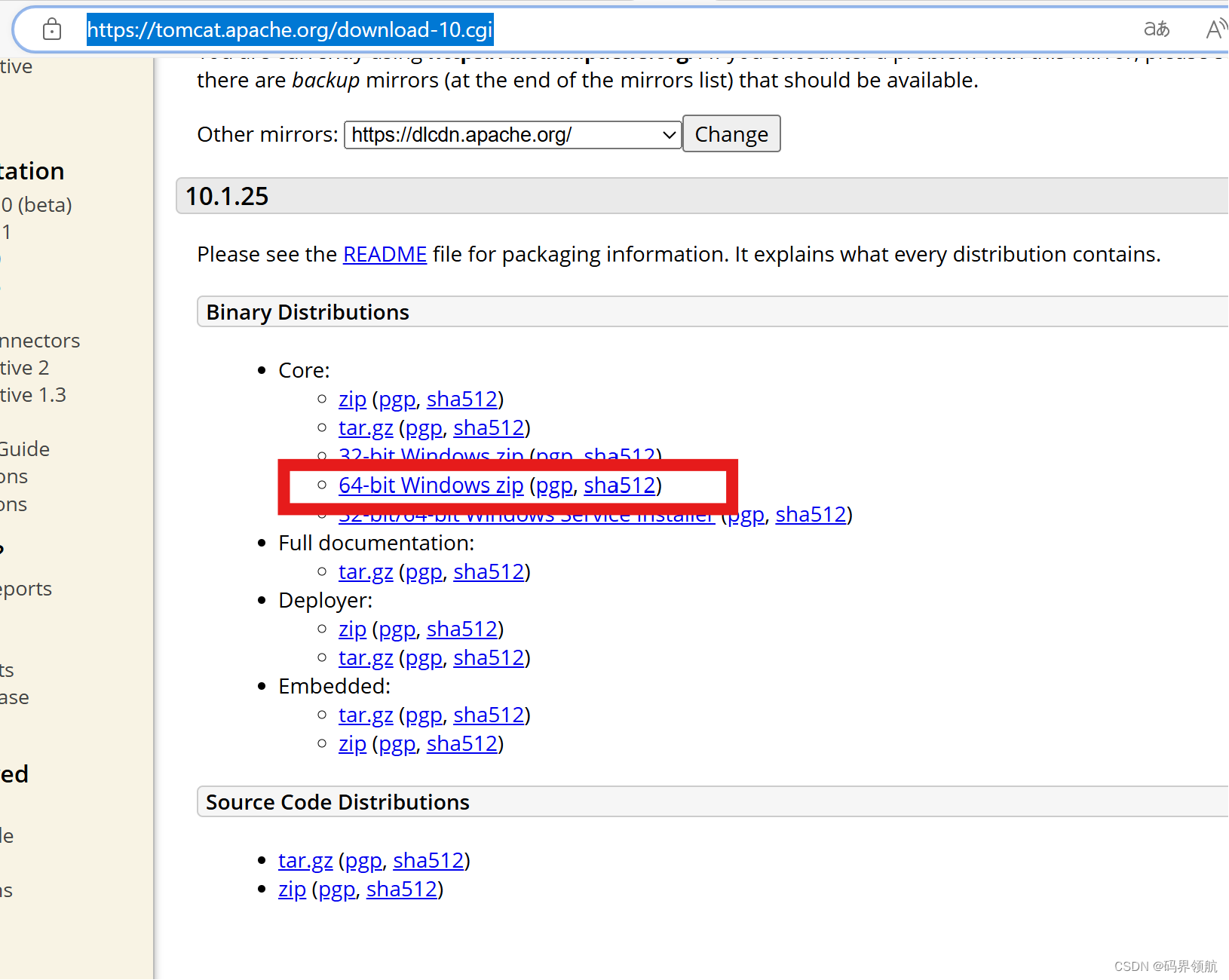Download the Core tar.gz distribution
The width and height of the screenshot is (1229, 980).
pyautogui.click(x=366, y=427)
